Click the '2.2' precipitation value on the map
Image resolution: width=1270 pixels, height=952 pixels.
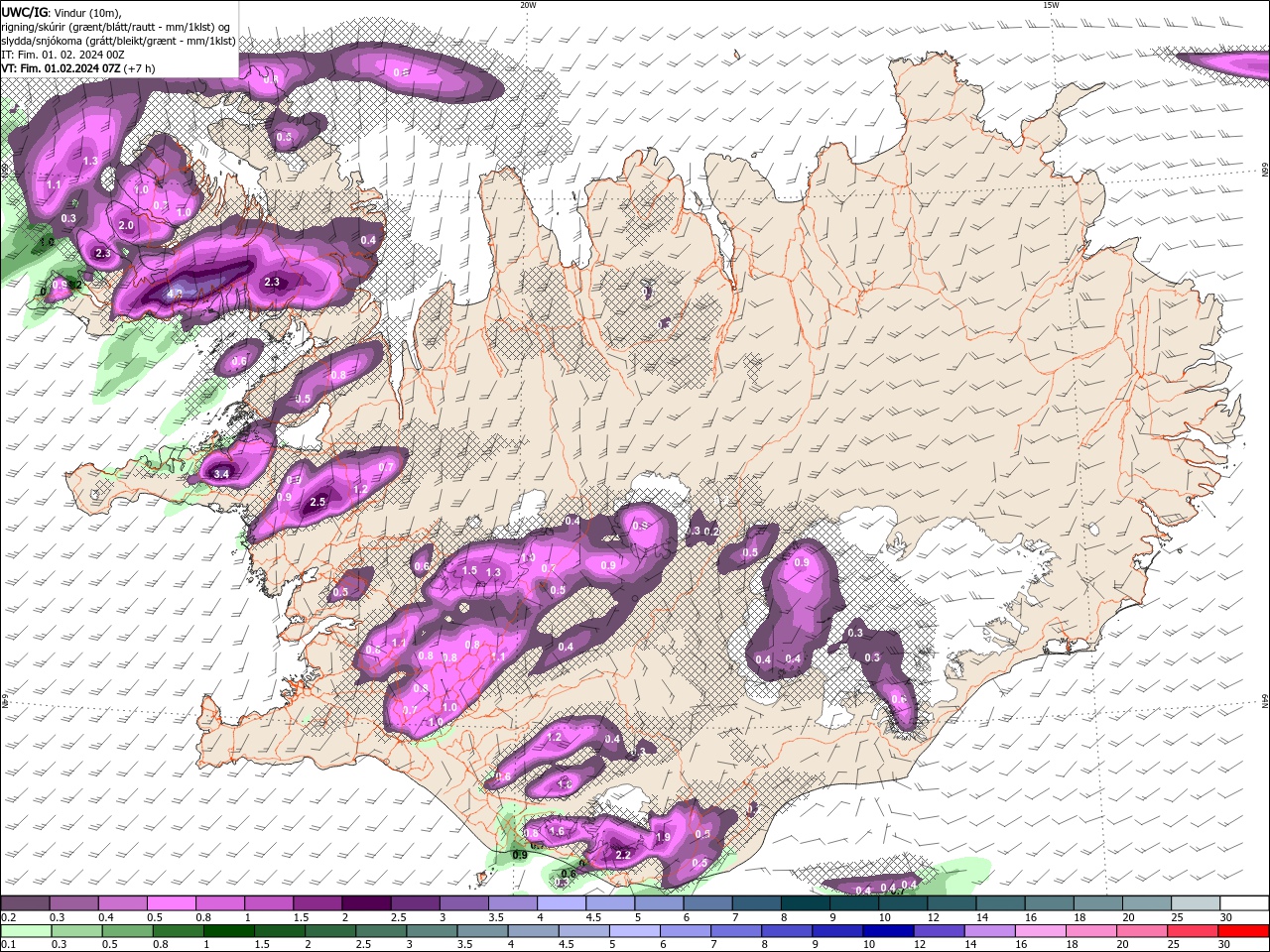click(623, 855)
